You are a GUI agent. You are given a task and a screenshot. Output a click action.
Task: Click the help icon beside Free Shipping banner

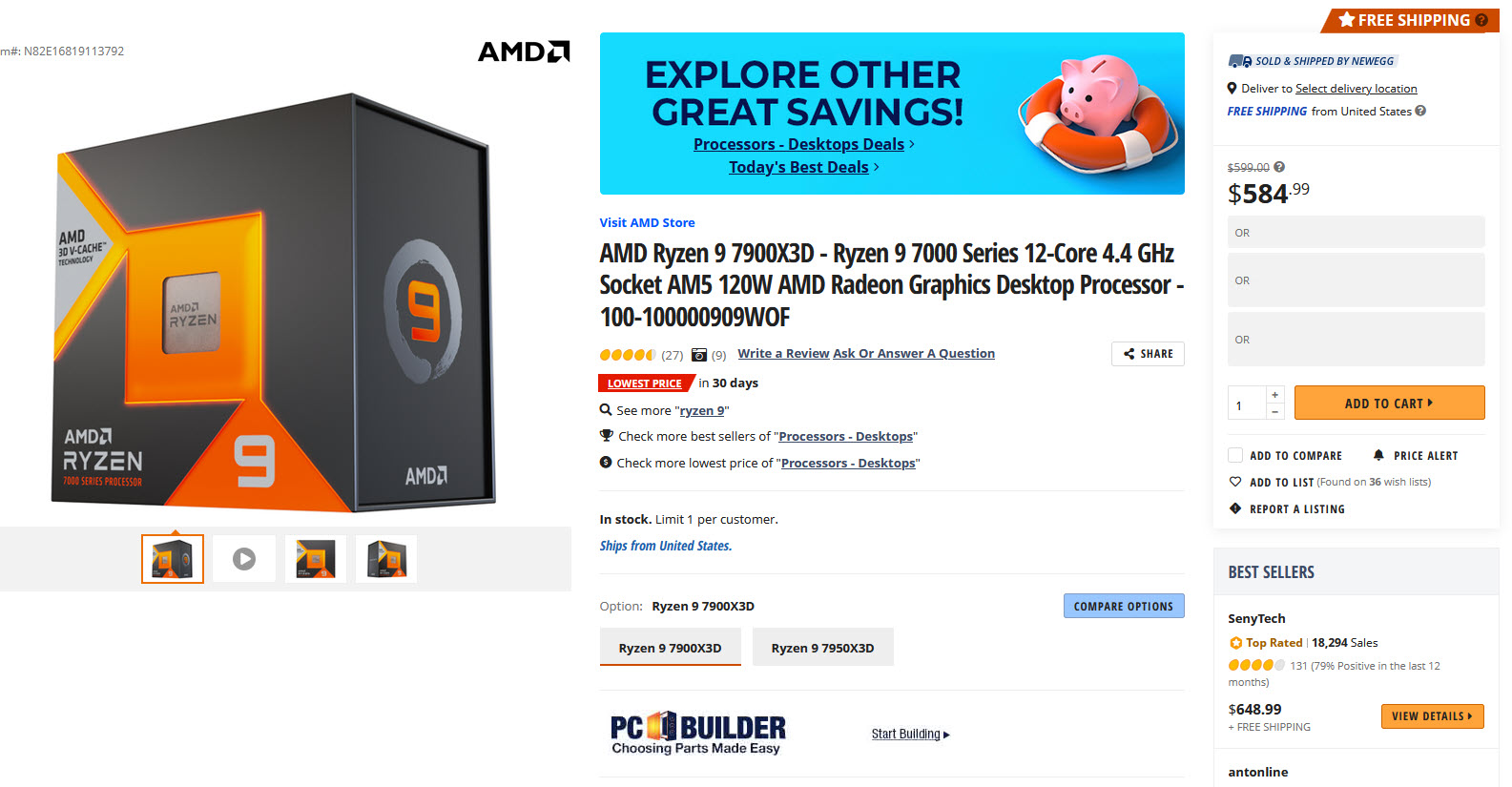point(1481,20)
